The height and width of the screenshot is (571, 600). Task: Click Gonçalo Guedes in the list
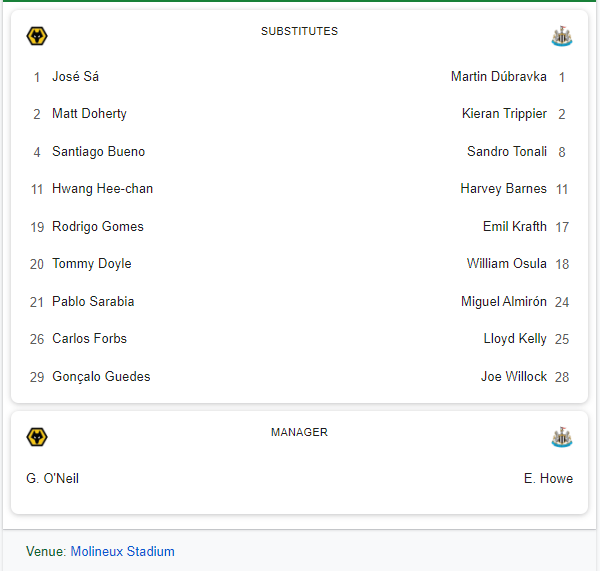(x=101, y=377)
